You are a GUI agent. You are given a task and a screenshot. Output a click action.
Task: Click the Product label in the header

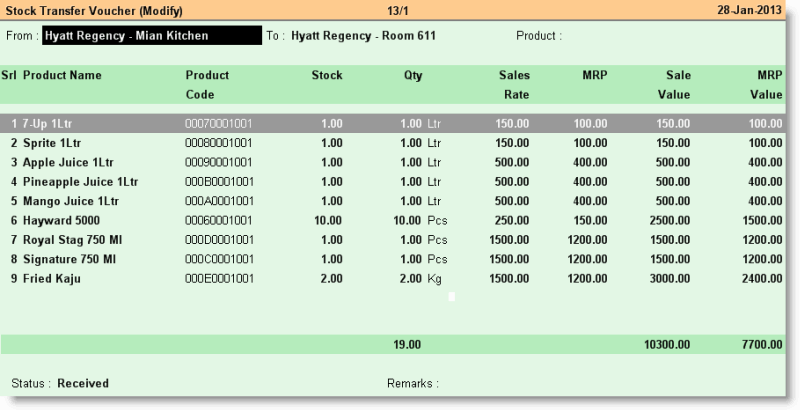(x=539, y=36)
